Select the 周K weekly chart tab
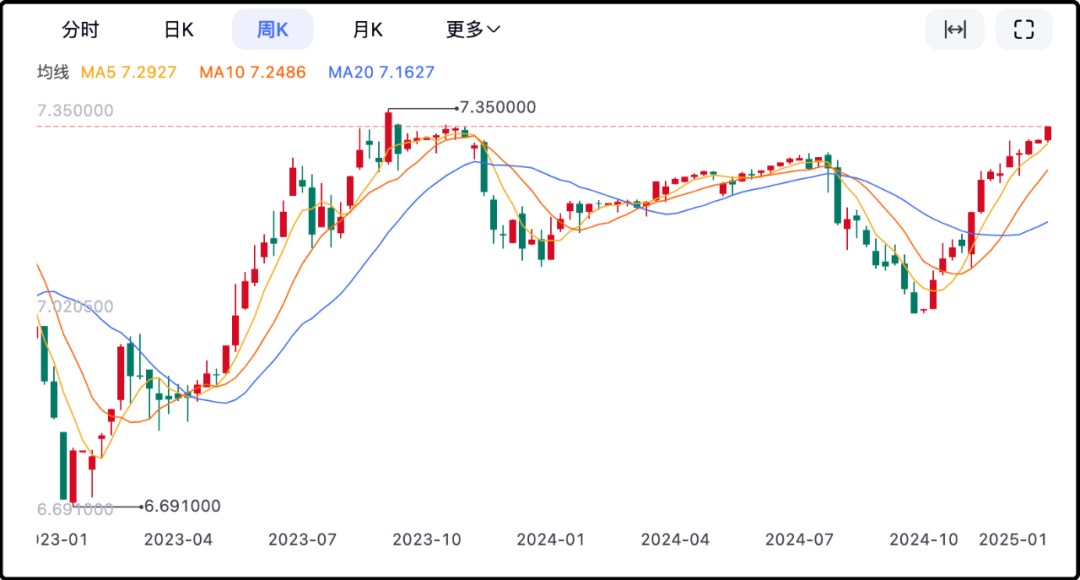The width and height of the screenshot is (1080, 580). point(272,30)
